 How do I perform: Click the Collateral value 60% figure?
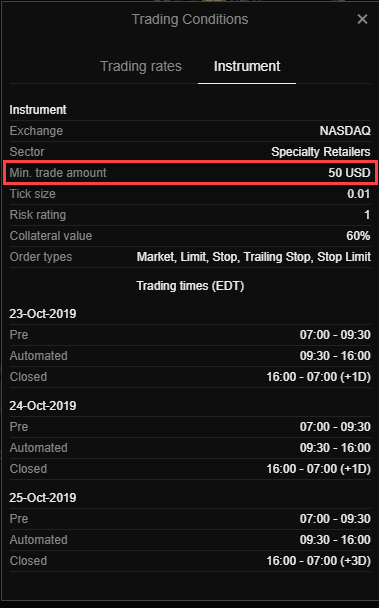point(358,236)
